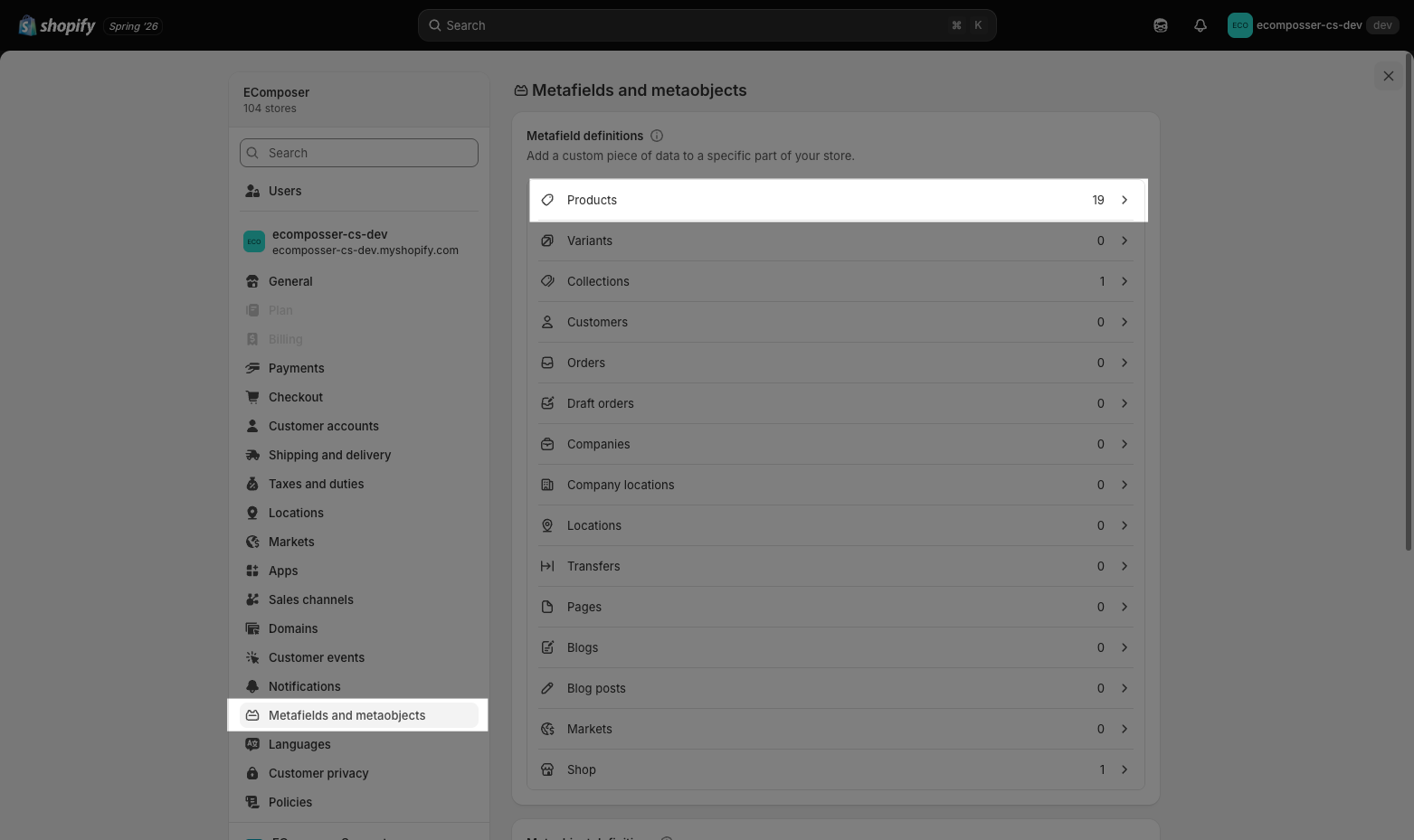Click the Blog posts row label
Viewport: 1414px width, 840px height.
tap(596, 688)
